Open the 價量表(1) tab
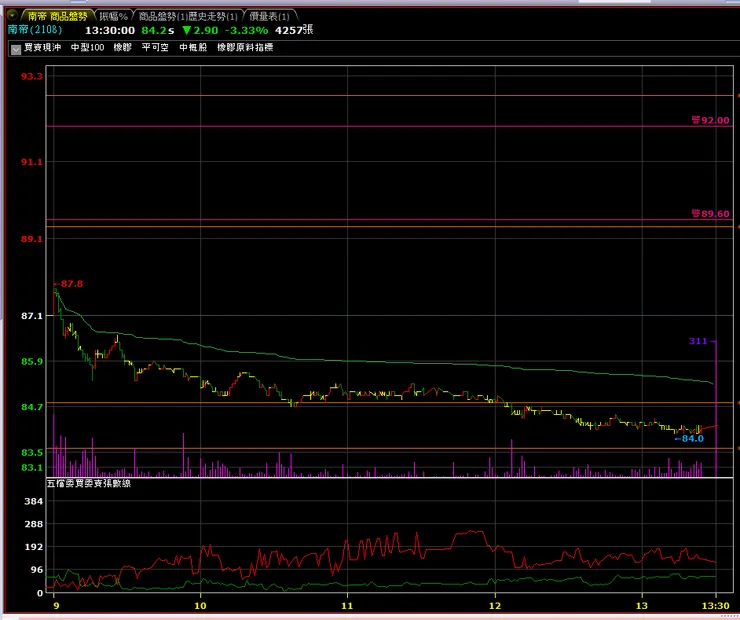 tap(269, 17)
